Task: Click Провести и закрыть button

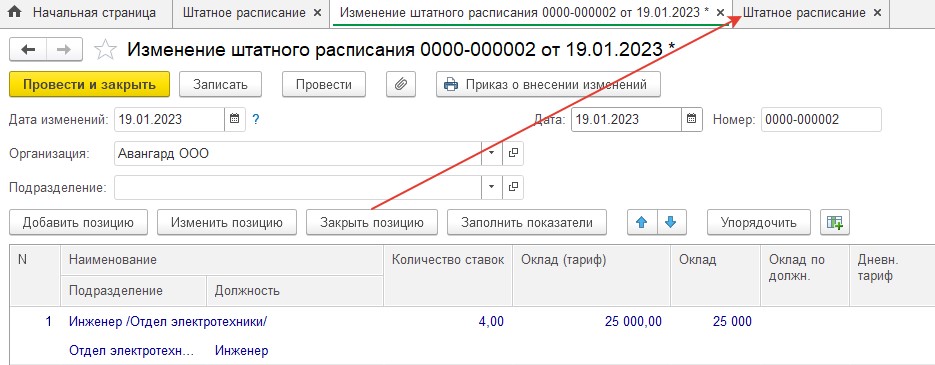Action: (89, 84)
